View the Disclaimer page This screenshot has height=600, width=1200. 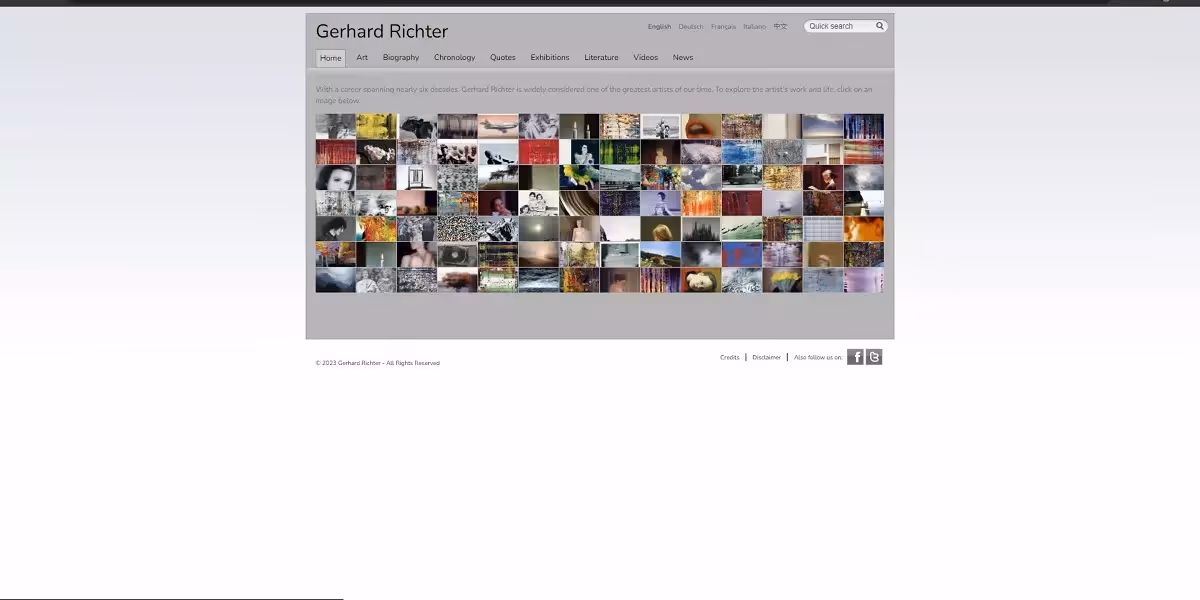(x=766, y=356)
